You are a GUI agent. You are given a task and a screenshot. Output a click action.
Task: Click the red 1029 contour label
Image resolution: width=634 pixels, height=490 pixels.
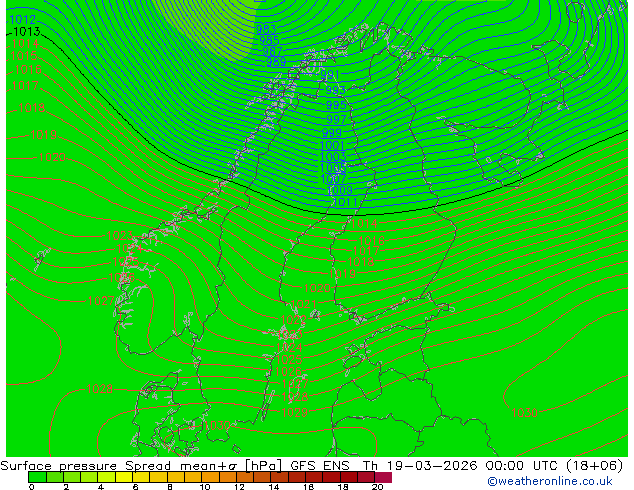click(295, 412)
